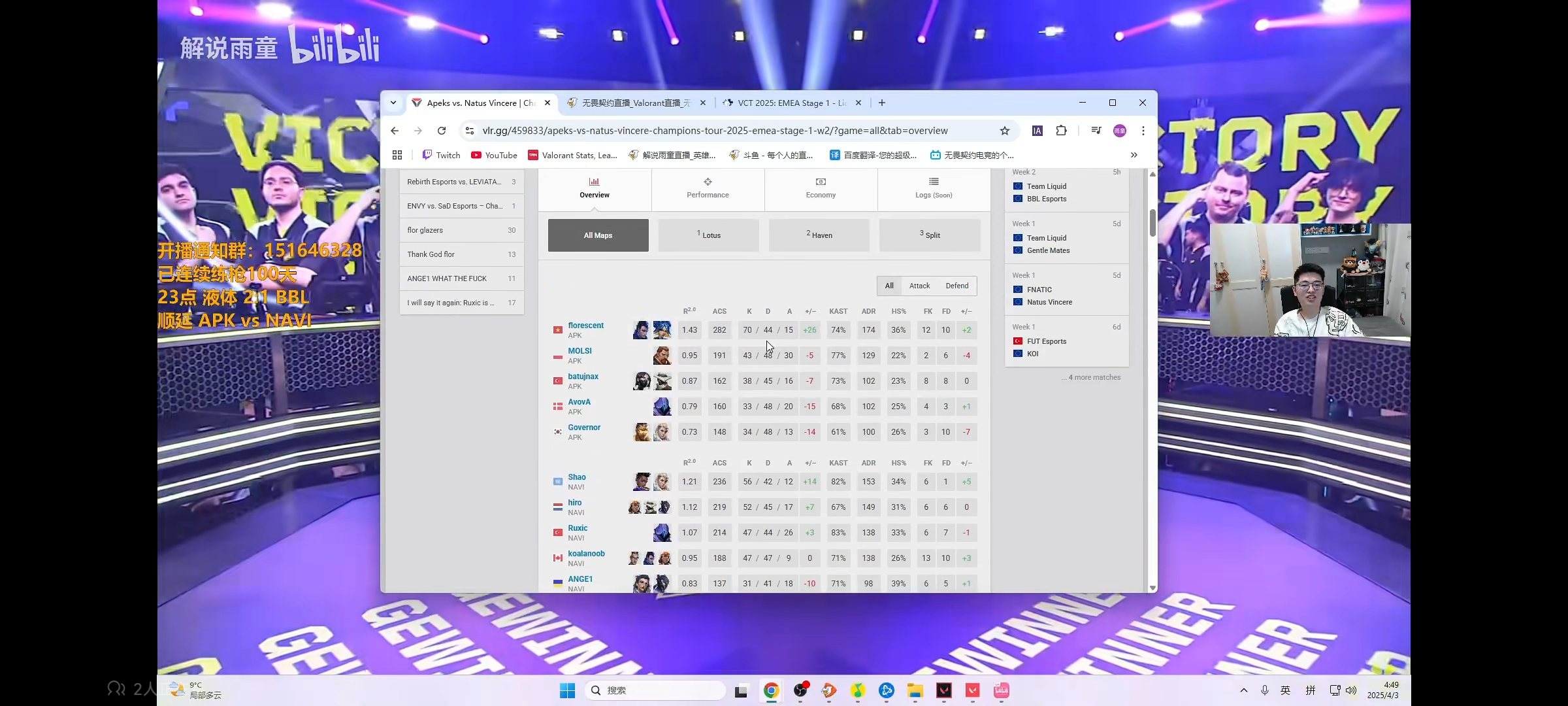Open the Chrome extensions puzzle icon
Image resolution: width=1568 pixels, height=706 pixels.
1062,131
